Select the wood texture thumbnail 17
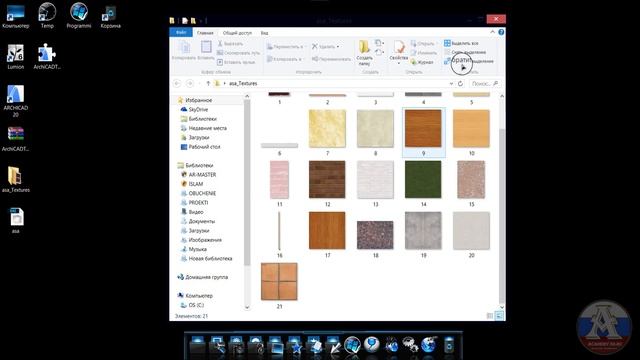This screenshot has width=640, height=360. coord(327,231)
